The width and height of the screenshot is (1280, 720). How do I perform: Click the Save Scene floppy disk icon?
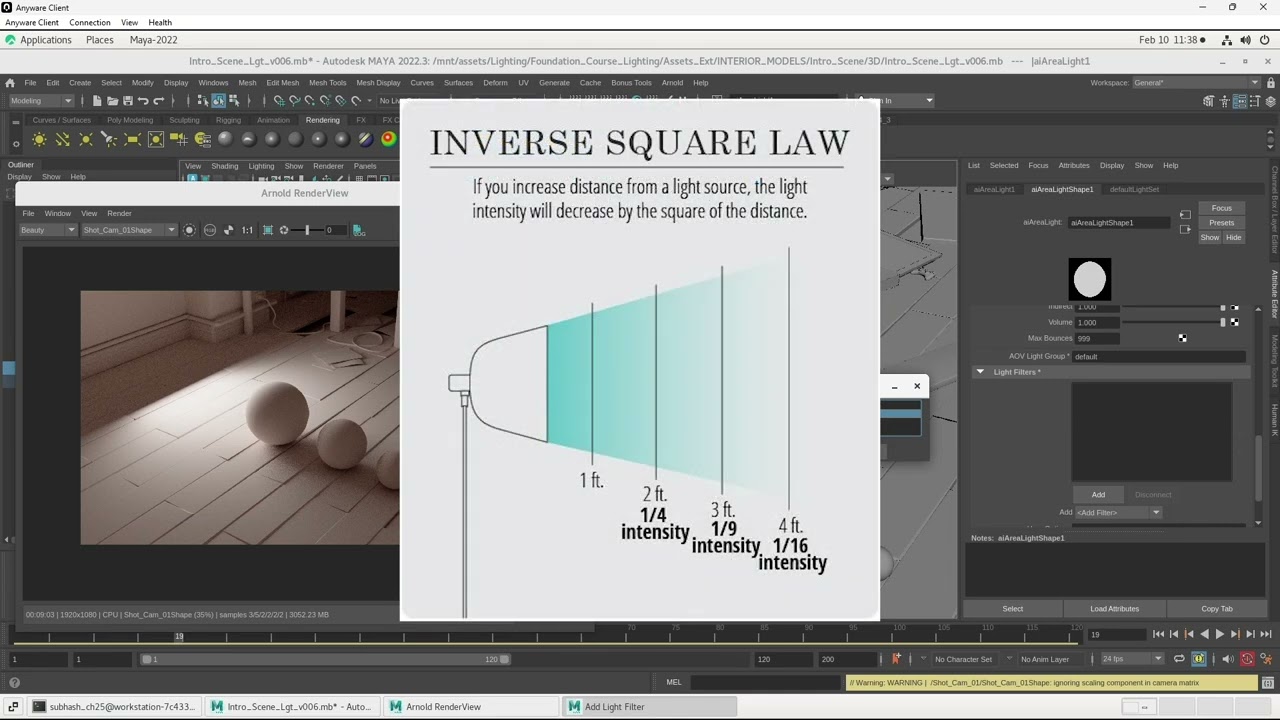point(127,101)
